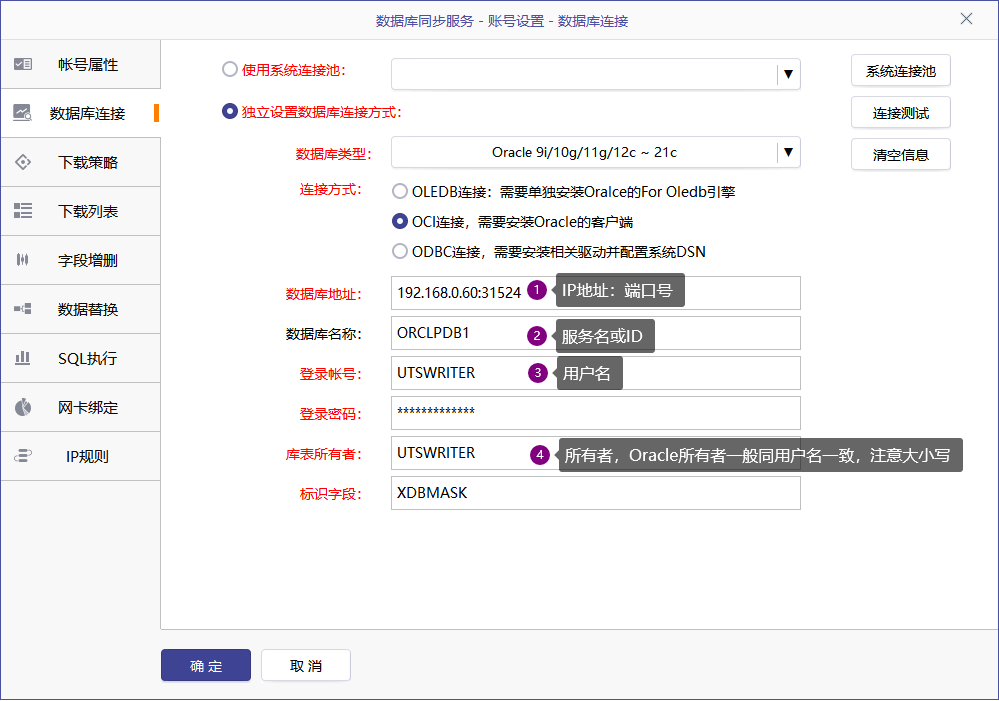
Task: Click the 登录密码 password field
Action: click(596, 413)
